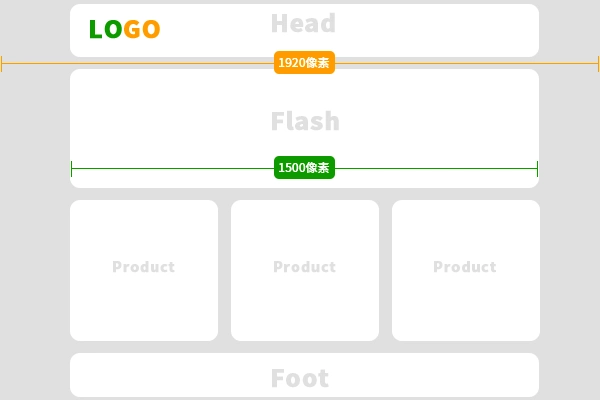
Task: Click the right end tick of the green 1500 line
Action: tap(537, 168)
